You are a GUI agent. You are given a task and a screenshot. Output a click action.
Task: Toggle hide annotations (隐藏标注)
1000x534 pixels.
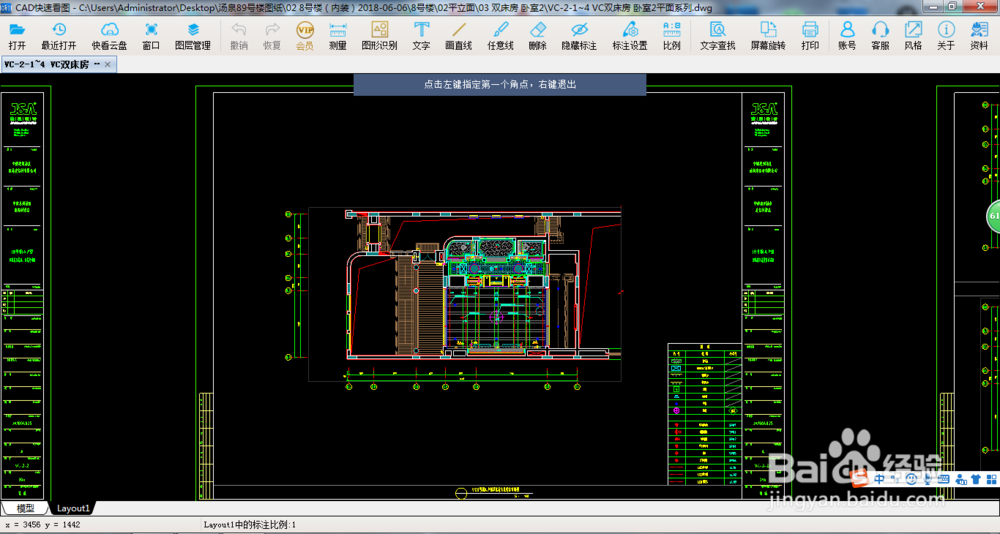tap(578, 36)
